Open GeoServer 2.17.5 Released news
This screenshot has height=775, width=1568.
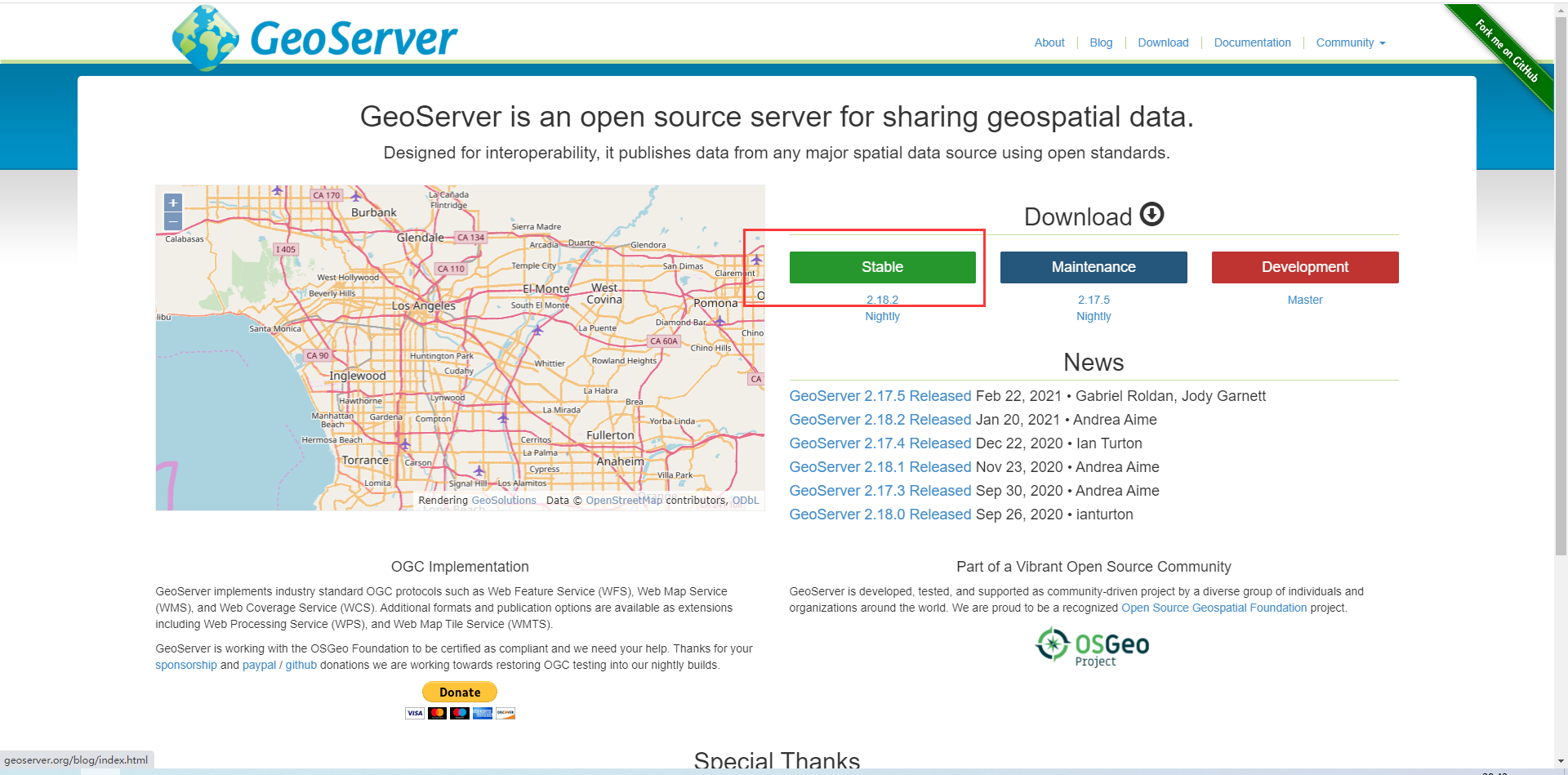880,396
